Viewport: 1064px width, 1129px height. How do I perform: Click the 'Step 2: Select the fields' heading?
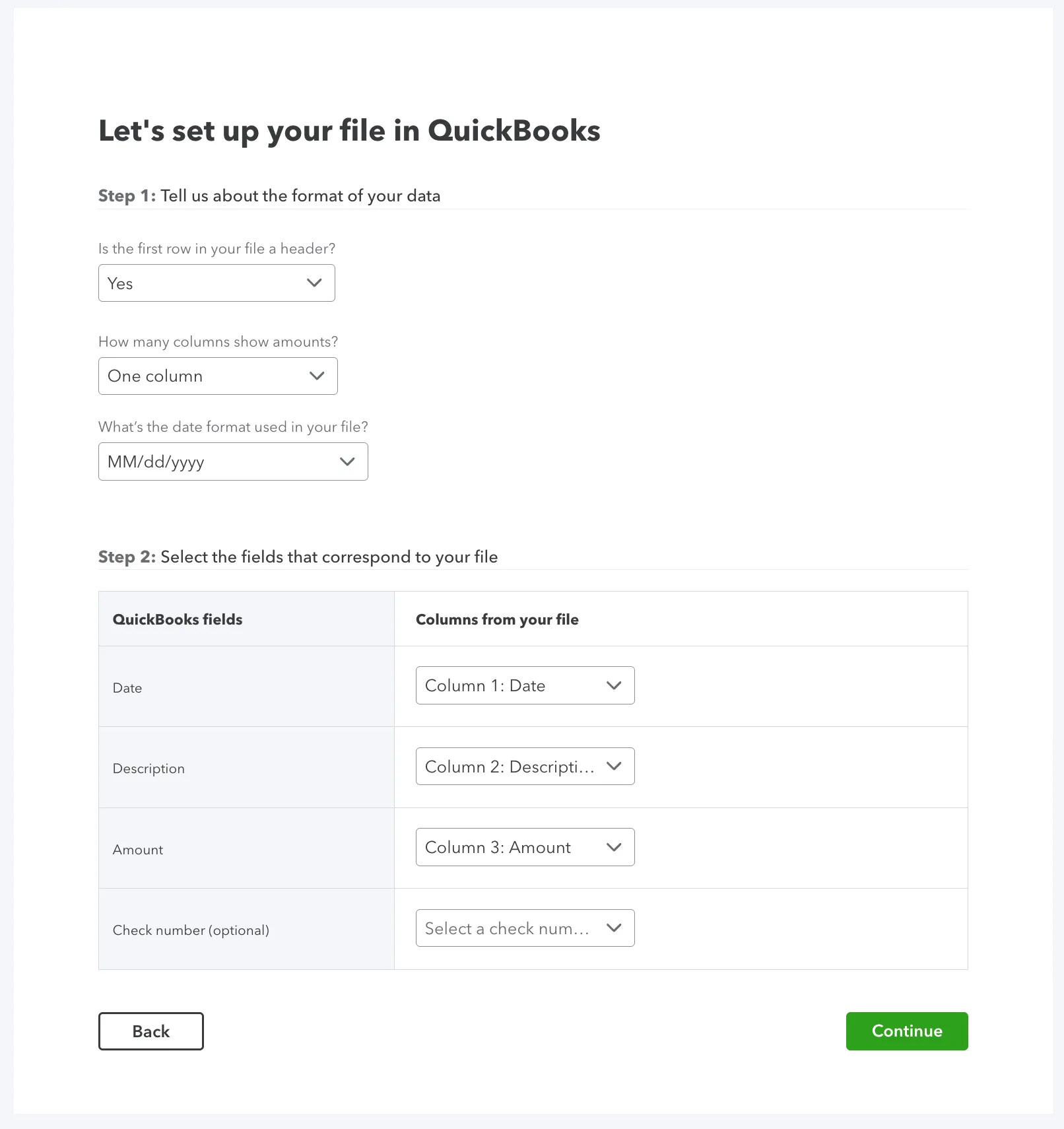298,557
